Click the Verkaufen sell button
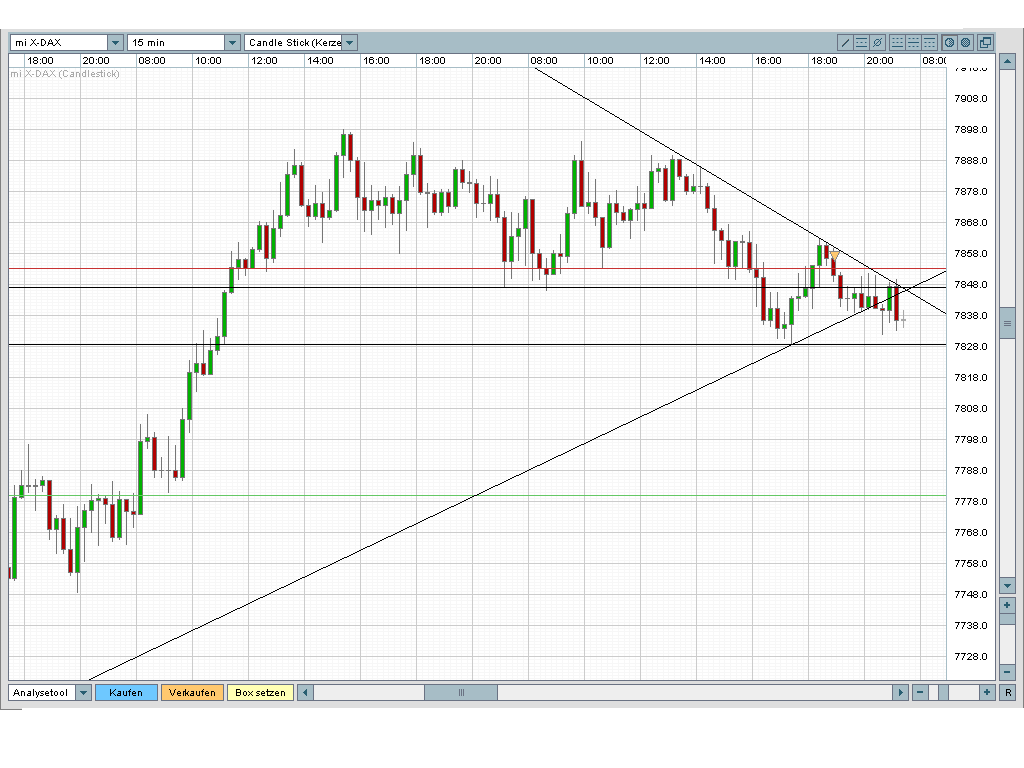 point(192,692)
